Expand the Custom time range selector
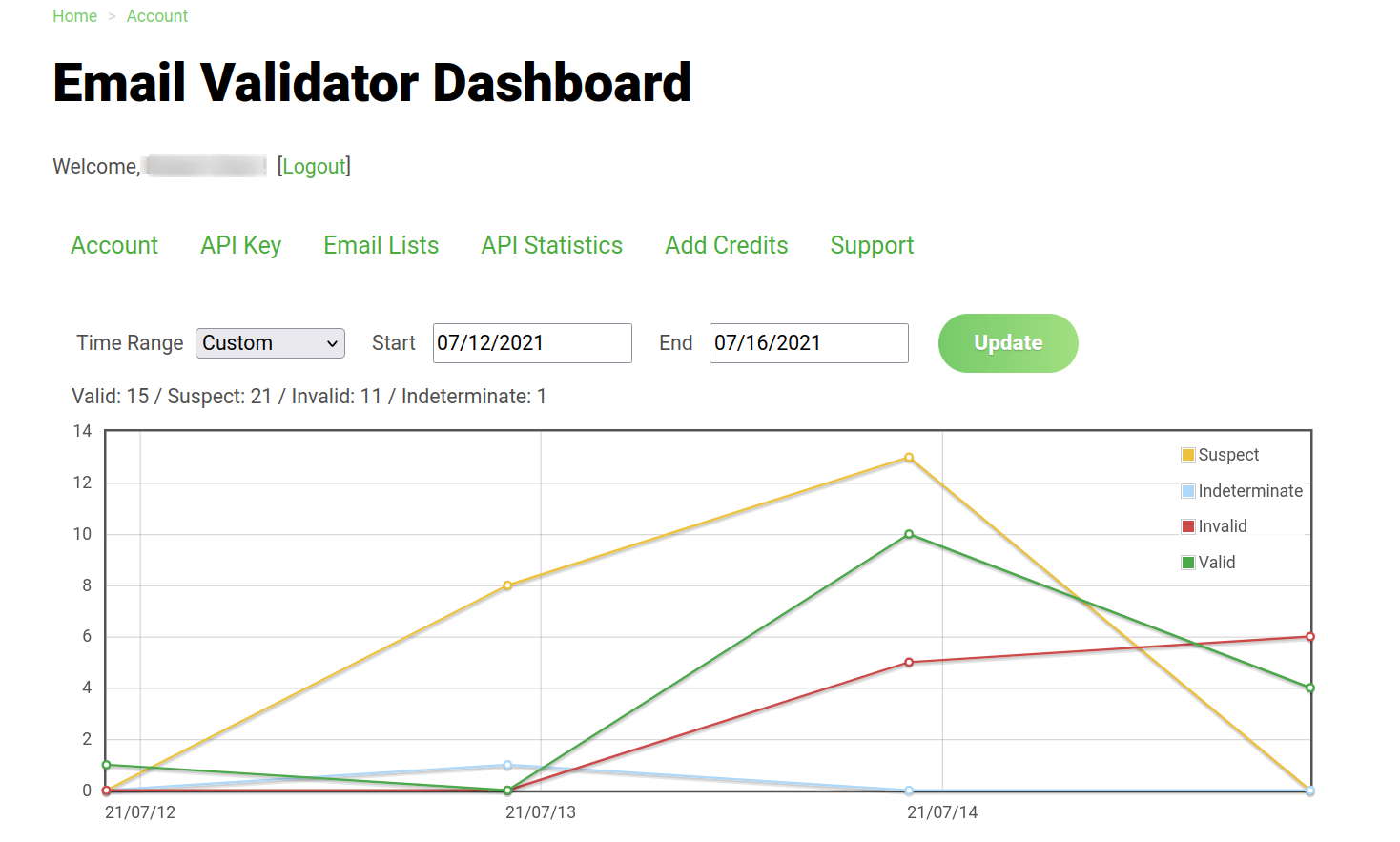Screen dimensions: 1400x842 coord(270,343)
